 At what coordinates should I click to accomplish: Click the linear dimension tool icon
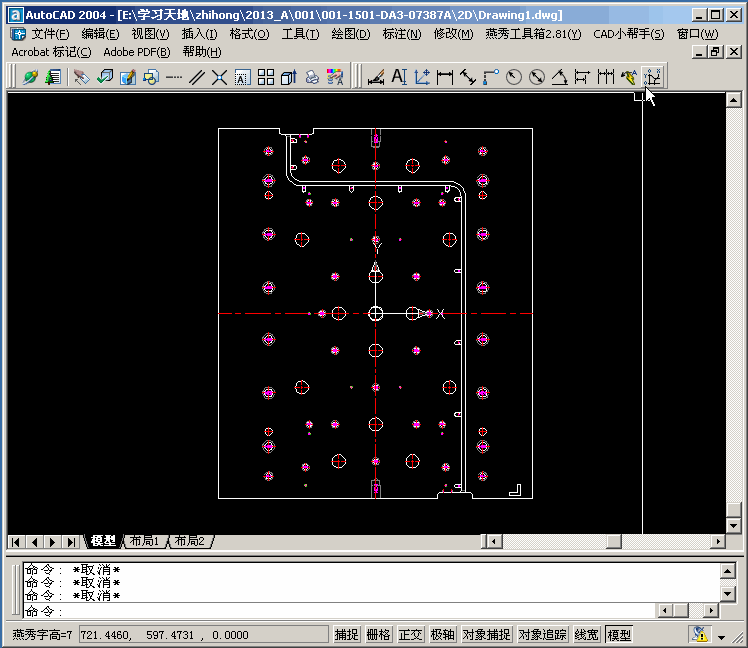click(445, 77)
